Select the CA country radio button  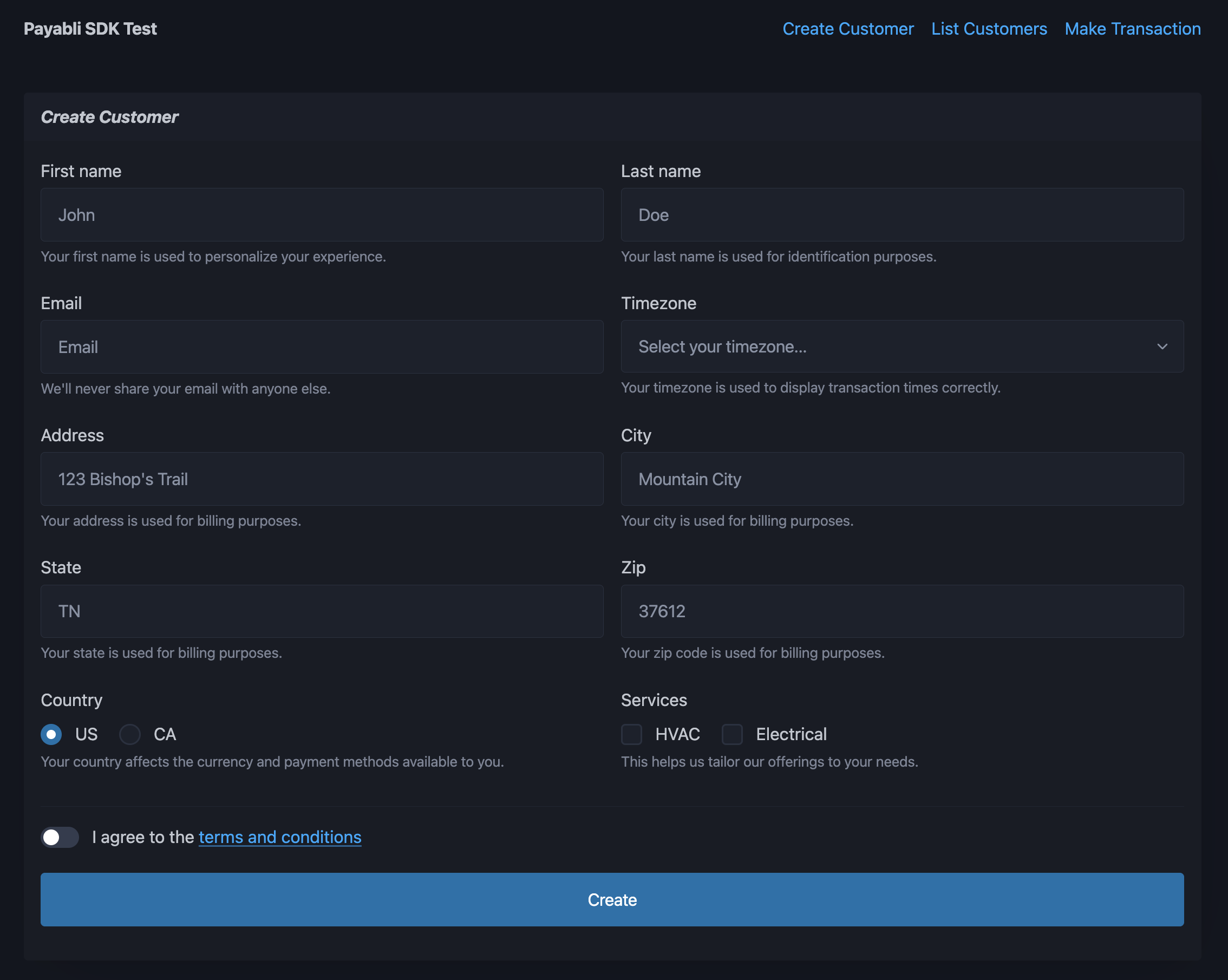pos(130,735)
